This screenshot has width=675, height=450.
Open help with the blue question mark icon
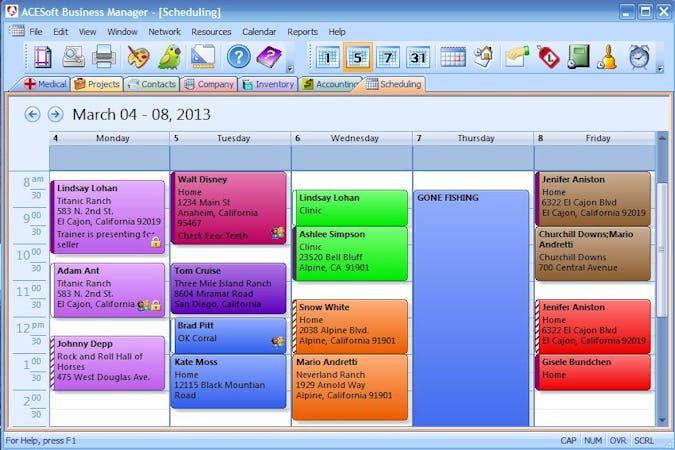point(238,57)
